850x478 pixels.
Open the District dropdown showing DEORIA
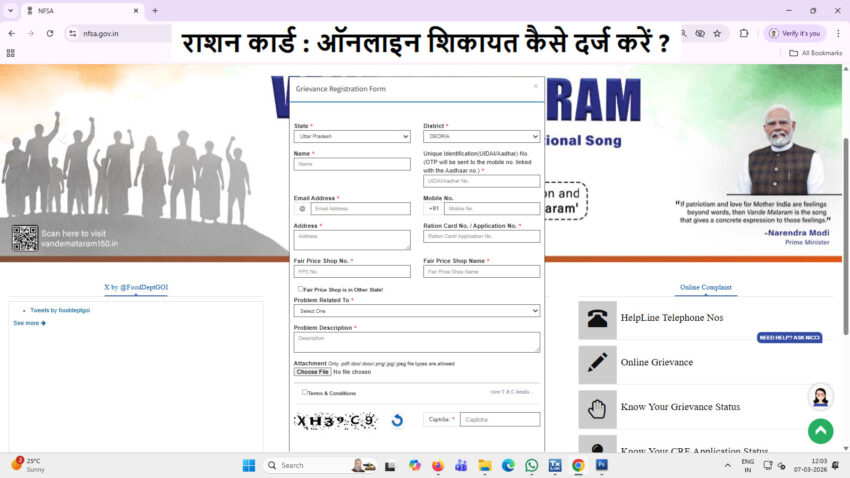pos(481,136)
